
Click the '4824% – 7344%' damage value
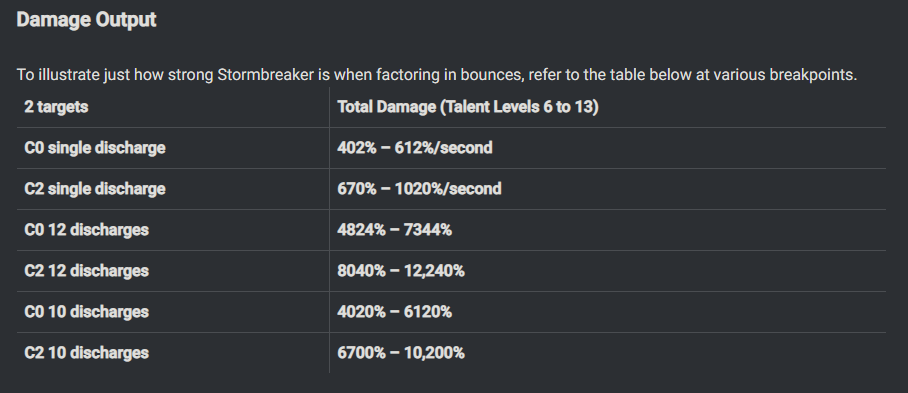tap(394, 230)
